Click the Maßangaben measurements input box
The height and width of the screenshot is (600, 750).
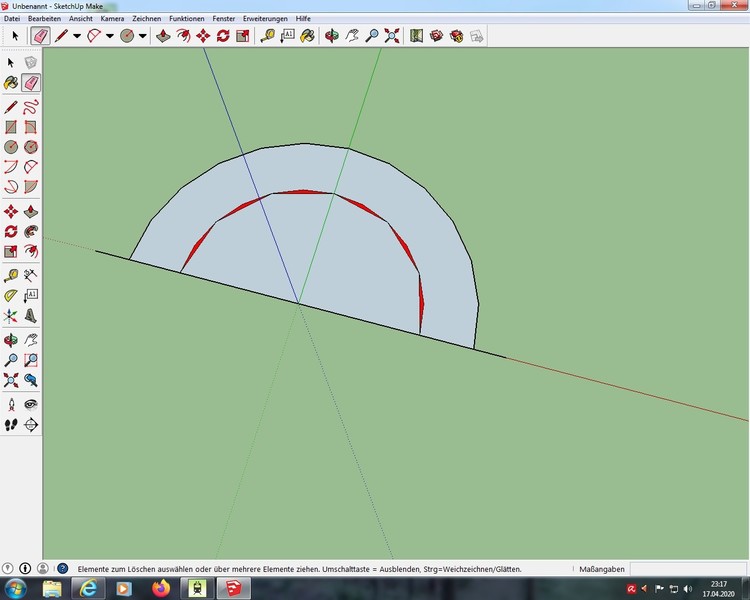tap(690, 569)
